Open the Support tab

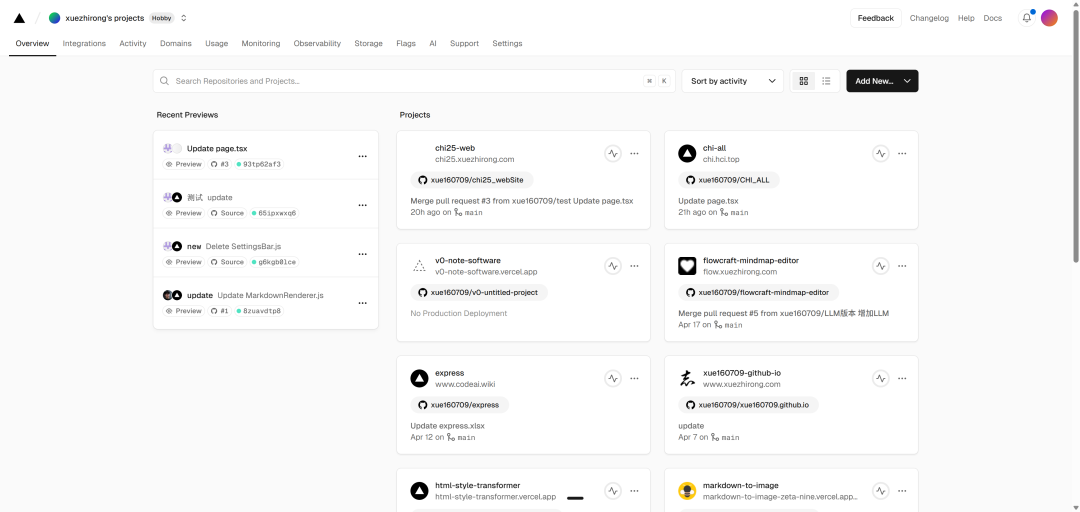pos(464,43)
